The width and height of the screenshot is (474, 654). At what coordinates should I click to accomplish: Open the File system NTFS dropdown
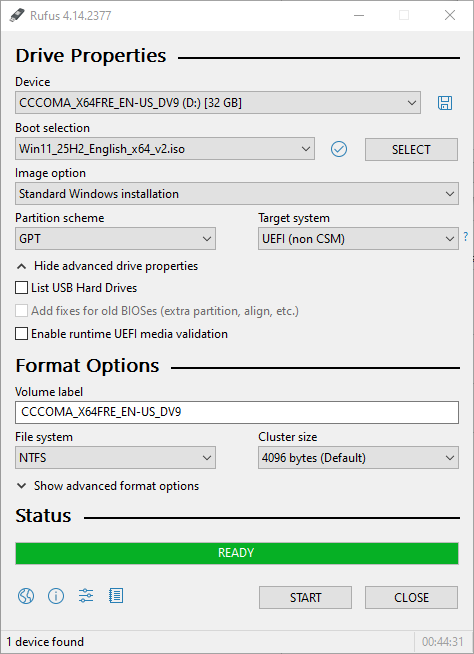[115, 458]
